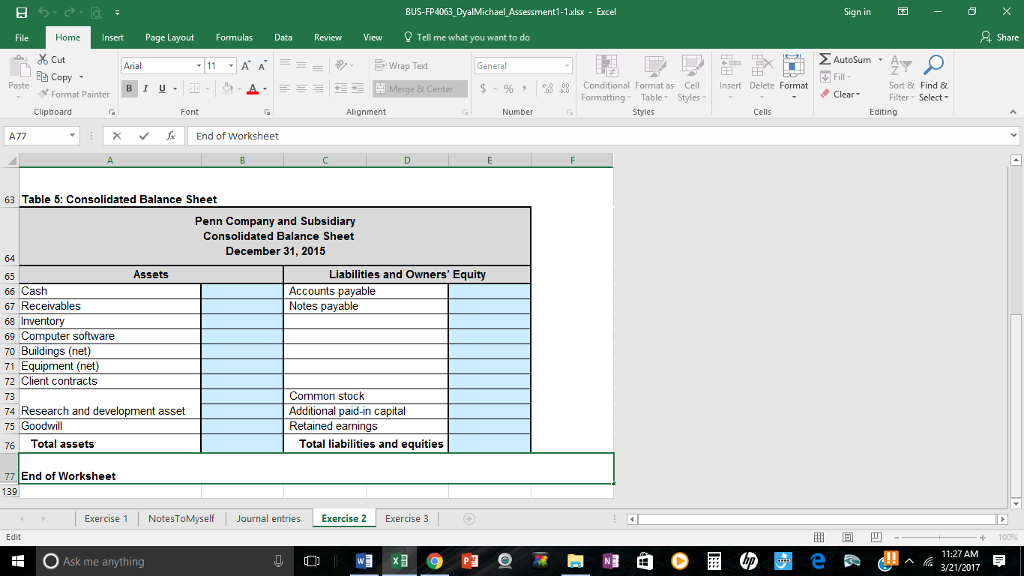Image resolution: width=1024 pixels, height=576 pixels.
Task: Apply bold formatting to selected cell
Action: [129, 88]
